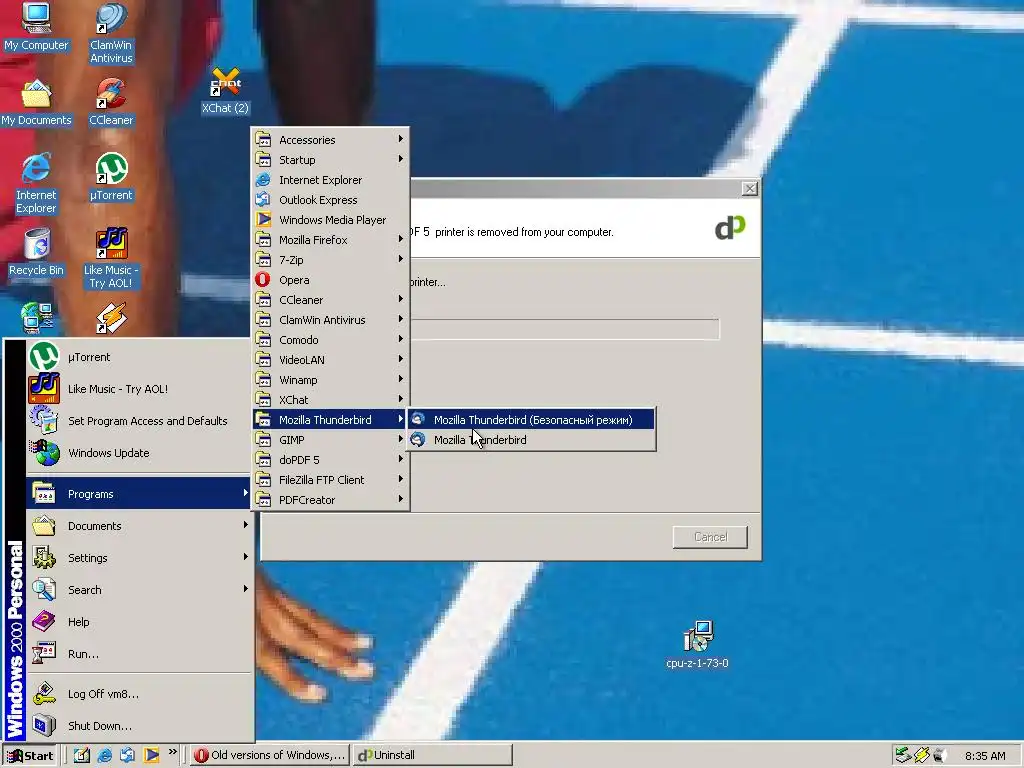
Task: Open Set Program Access and Defaults
Action: pyautogui.click(x=139, y=421)
